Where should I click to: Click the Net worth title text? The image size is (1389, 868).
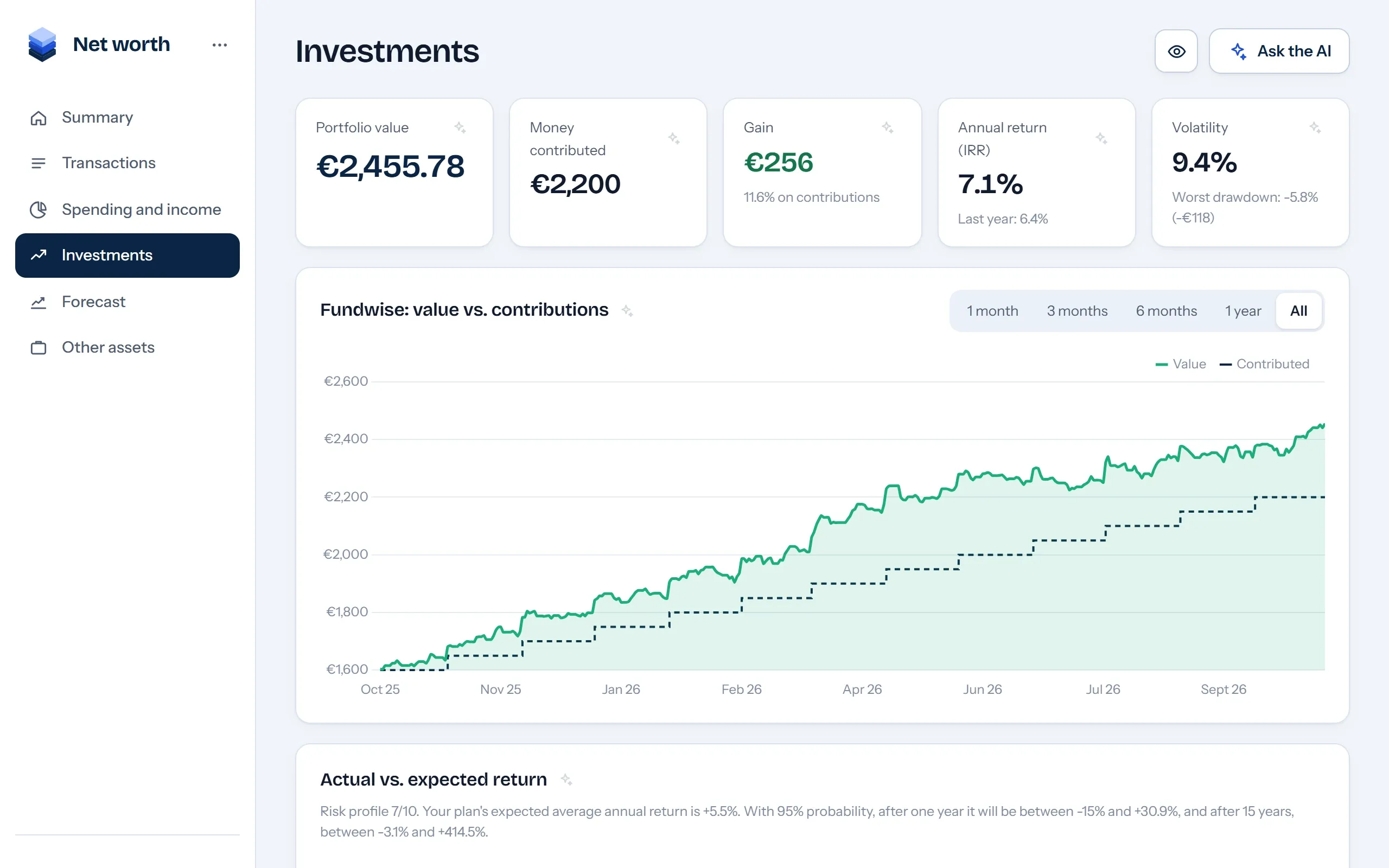tap(122, 44)
